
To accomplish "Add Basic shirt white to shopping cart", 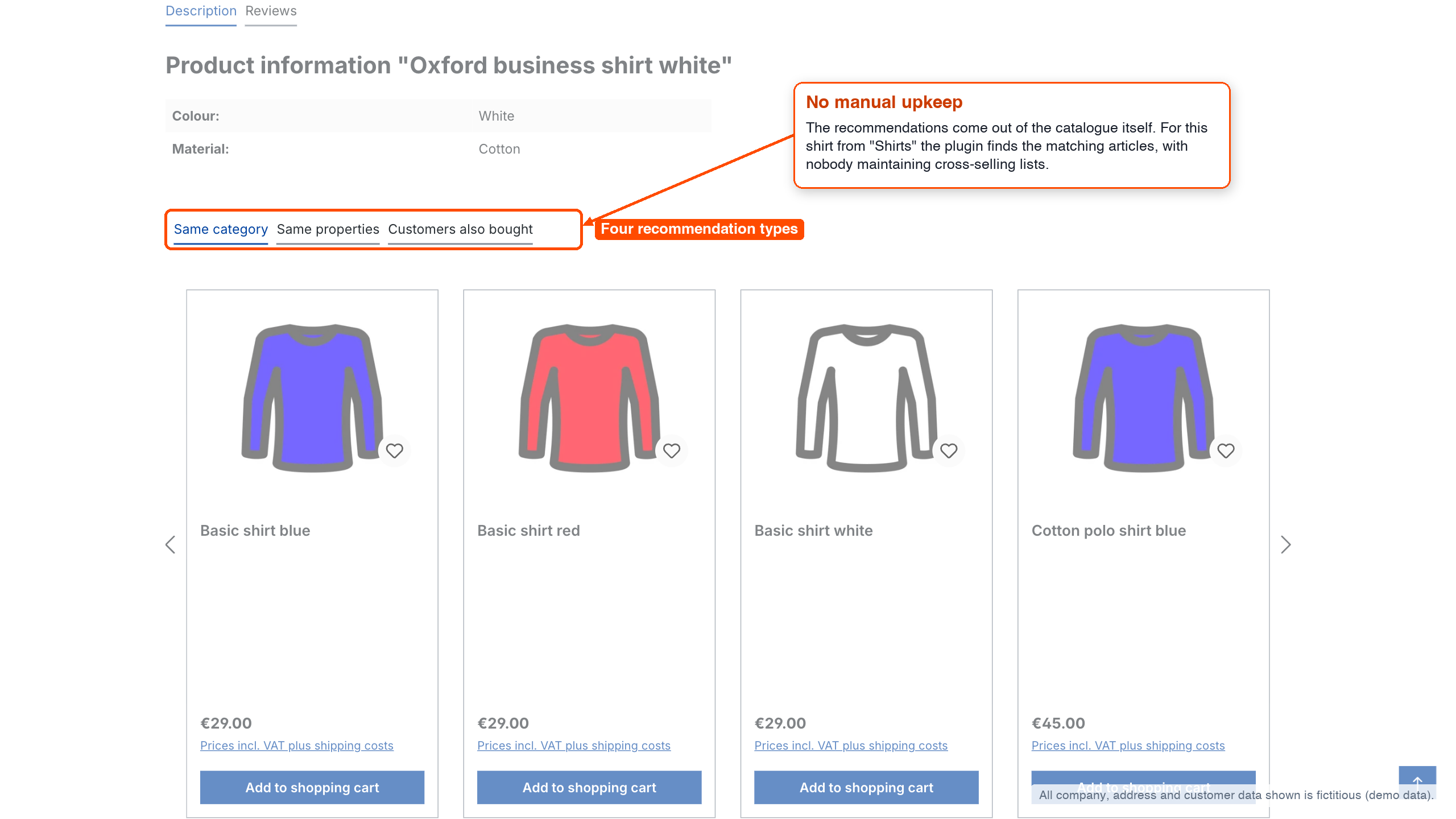I will (866, 787).
